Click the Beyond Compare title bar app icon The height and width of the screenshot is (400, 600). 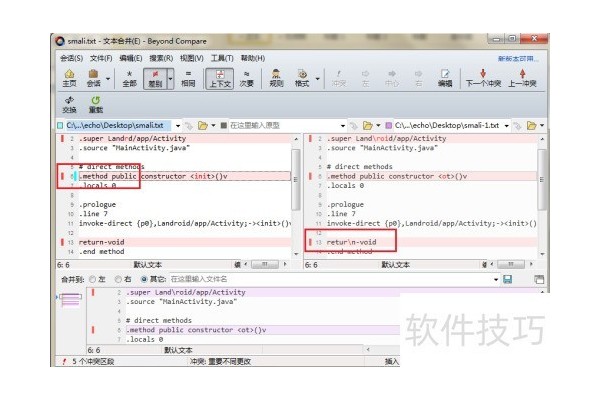[60, 41]
